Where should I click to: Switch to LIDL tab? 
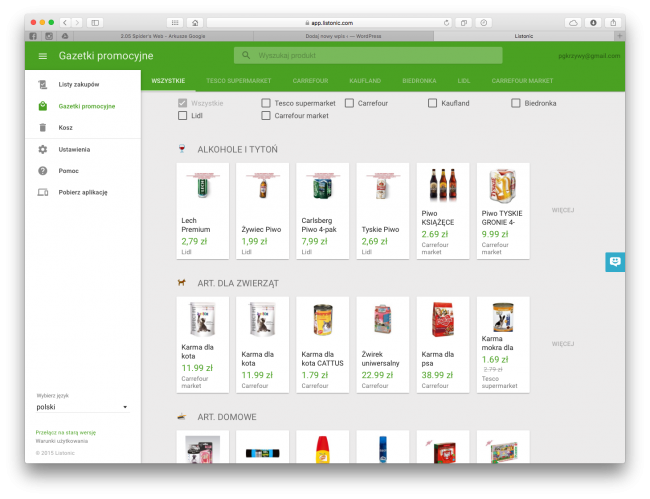(x=464, y=81)
